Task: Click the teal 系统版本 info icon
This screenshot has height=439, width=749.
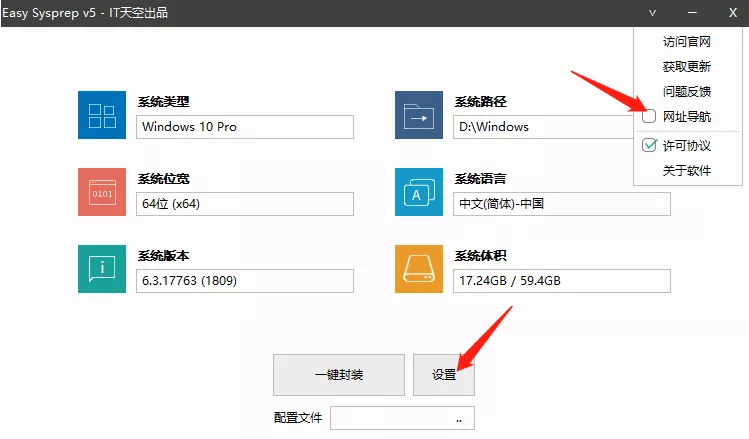Action: coord(102,268)
